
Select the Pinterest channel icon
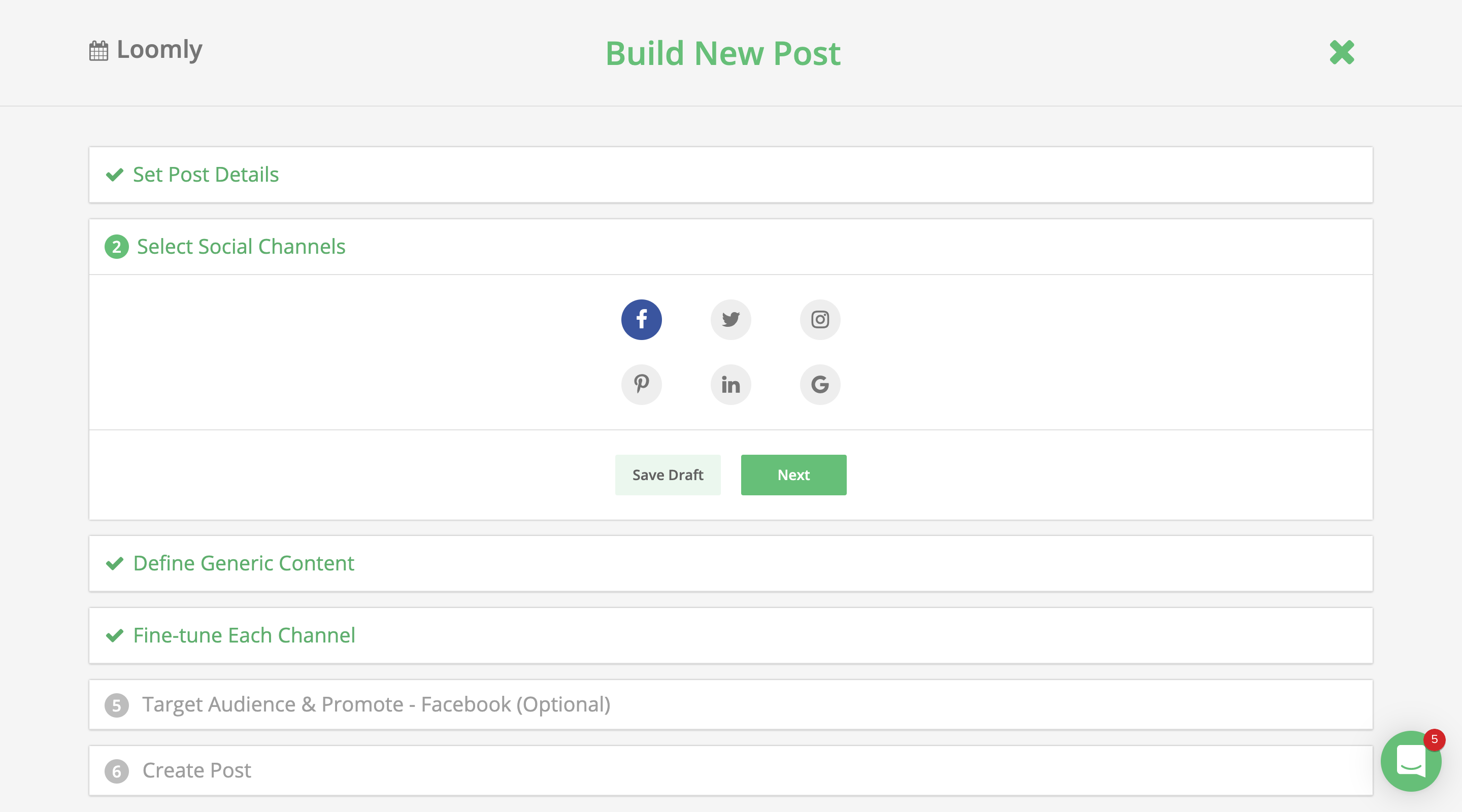641,385
